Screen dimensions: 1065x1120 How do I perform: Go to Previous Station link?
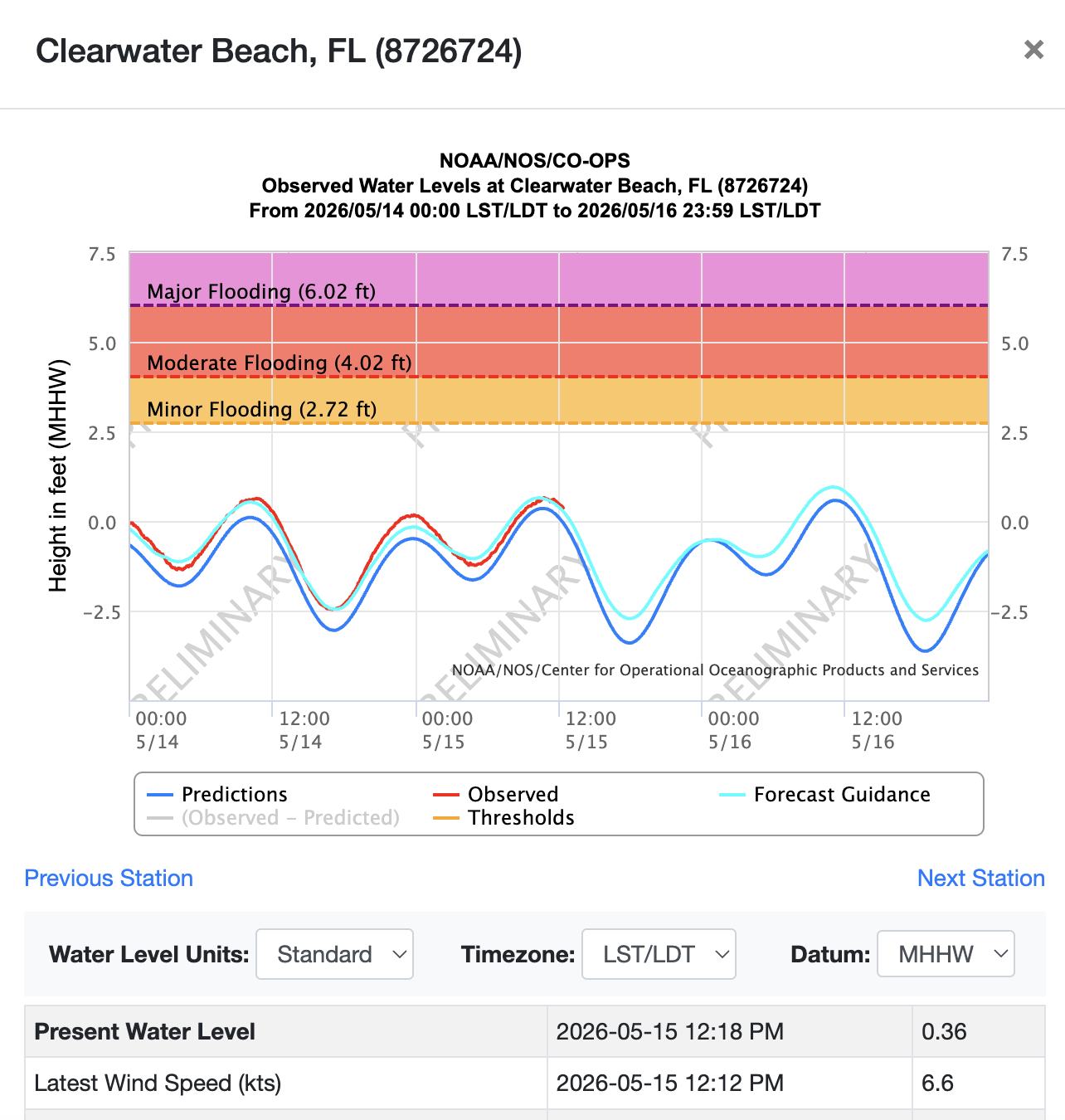(x=109, y=878)
